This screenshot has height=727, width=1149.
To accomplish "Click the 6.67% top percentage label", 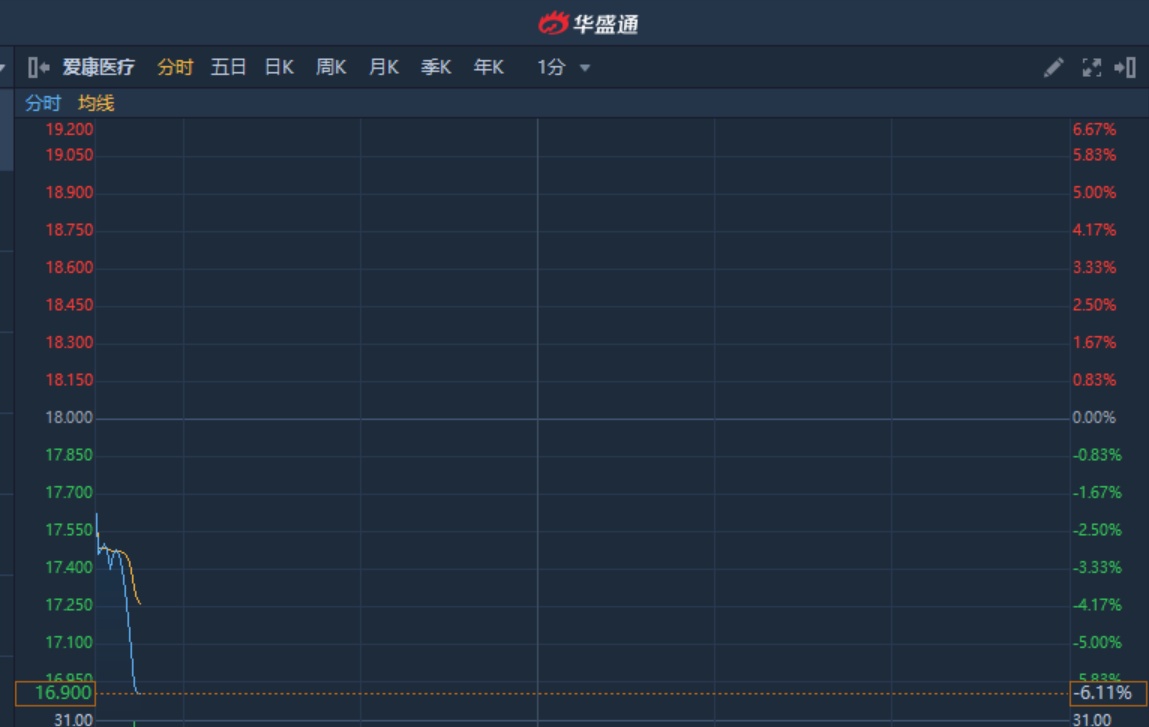I will coord(1095,130).
